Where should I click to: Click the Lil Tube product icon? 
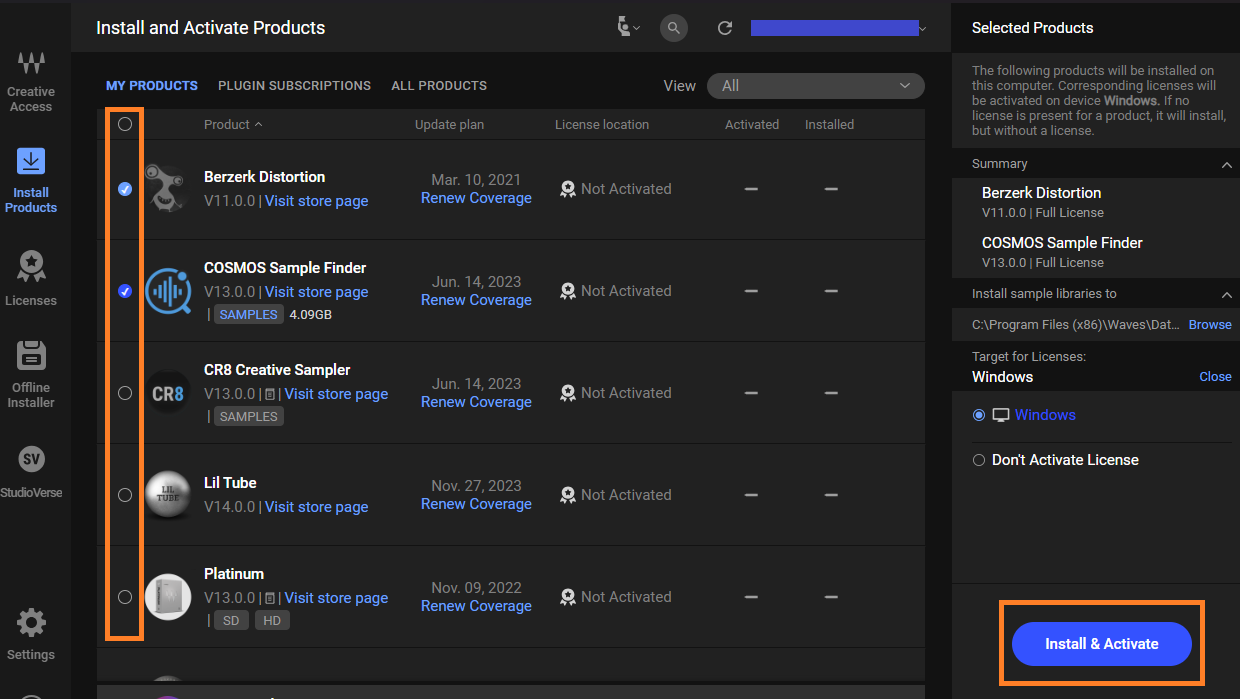168,495
